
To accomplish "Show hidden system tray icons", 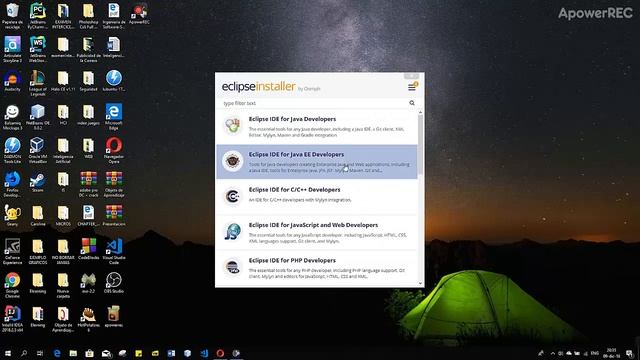I will point(553,353).
